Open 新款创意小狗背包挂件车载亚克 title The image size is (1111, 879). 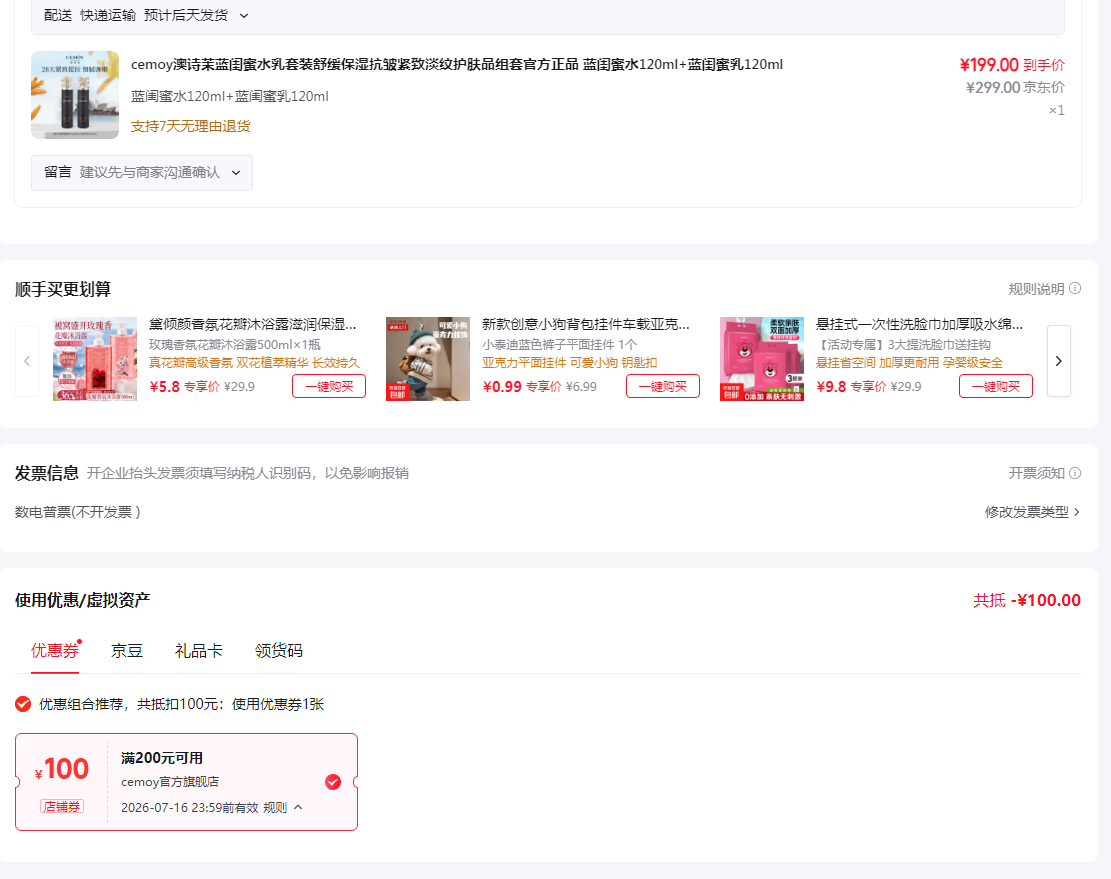(x=585, y=324)
